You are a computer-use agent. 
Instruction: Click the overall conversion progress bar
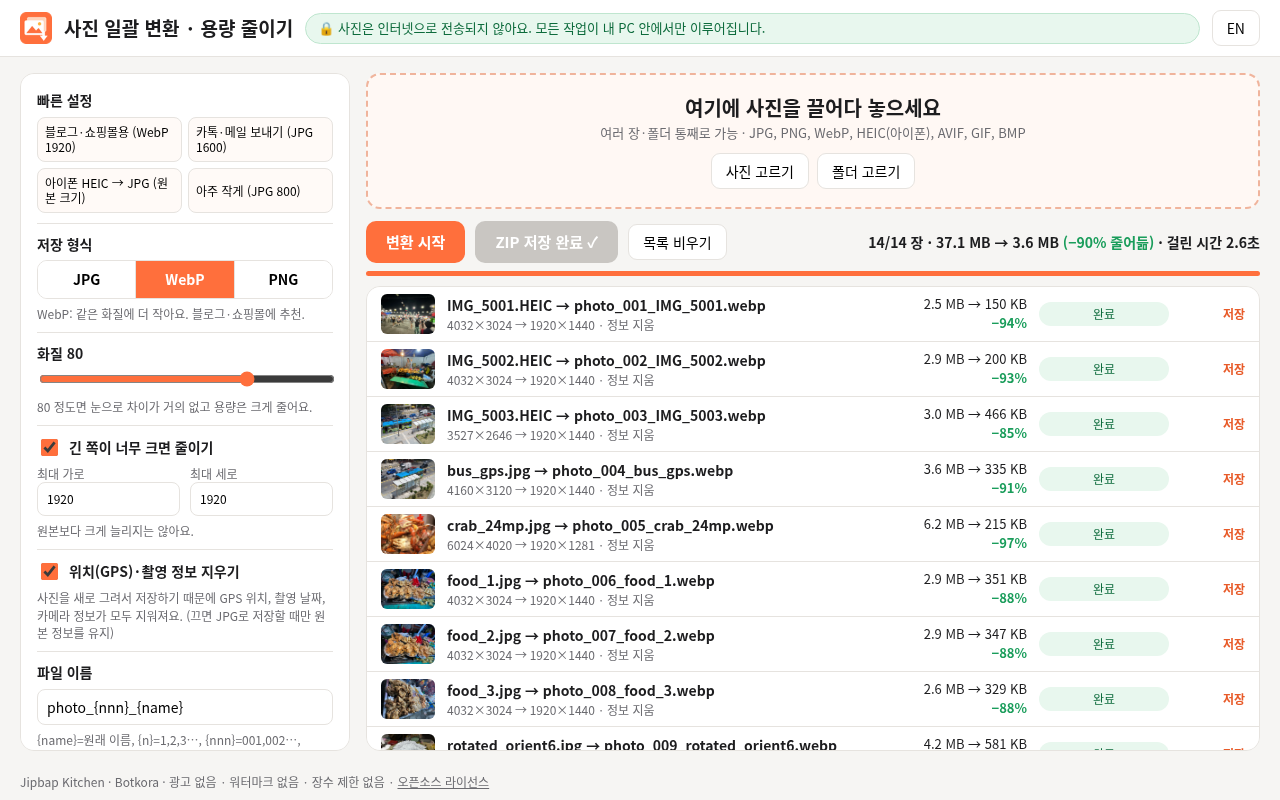(x=813, y=273)
